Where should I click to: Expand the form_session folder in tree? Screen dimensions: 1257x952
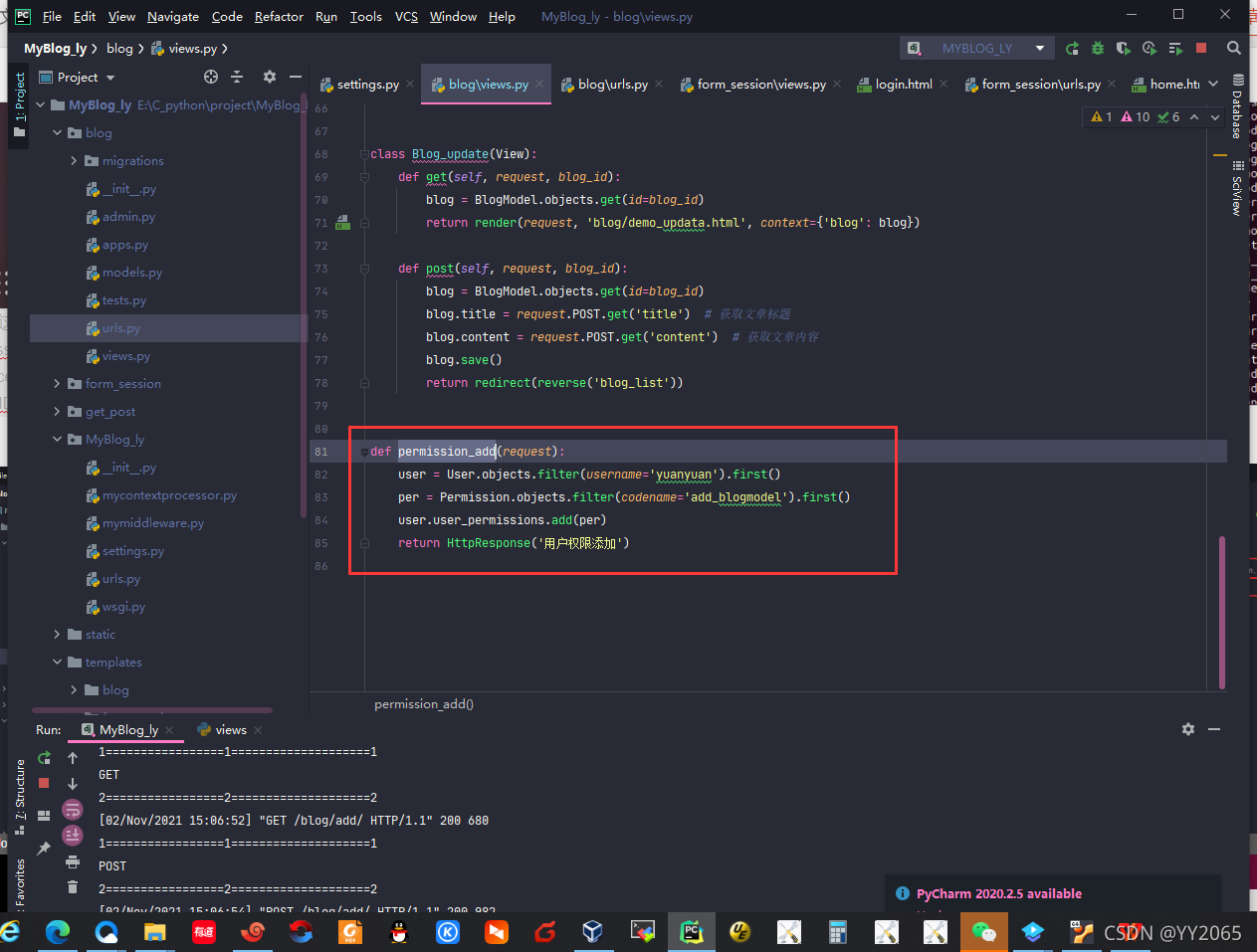(58, 383)
